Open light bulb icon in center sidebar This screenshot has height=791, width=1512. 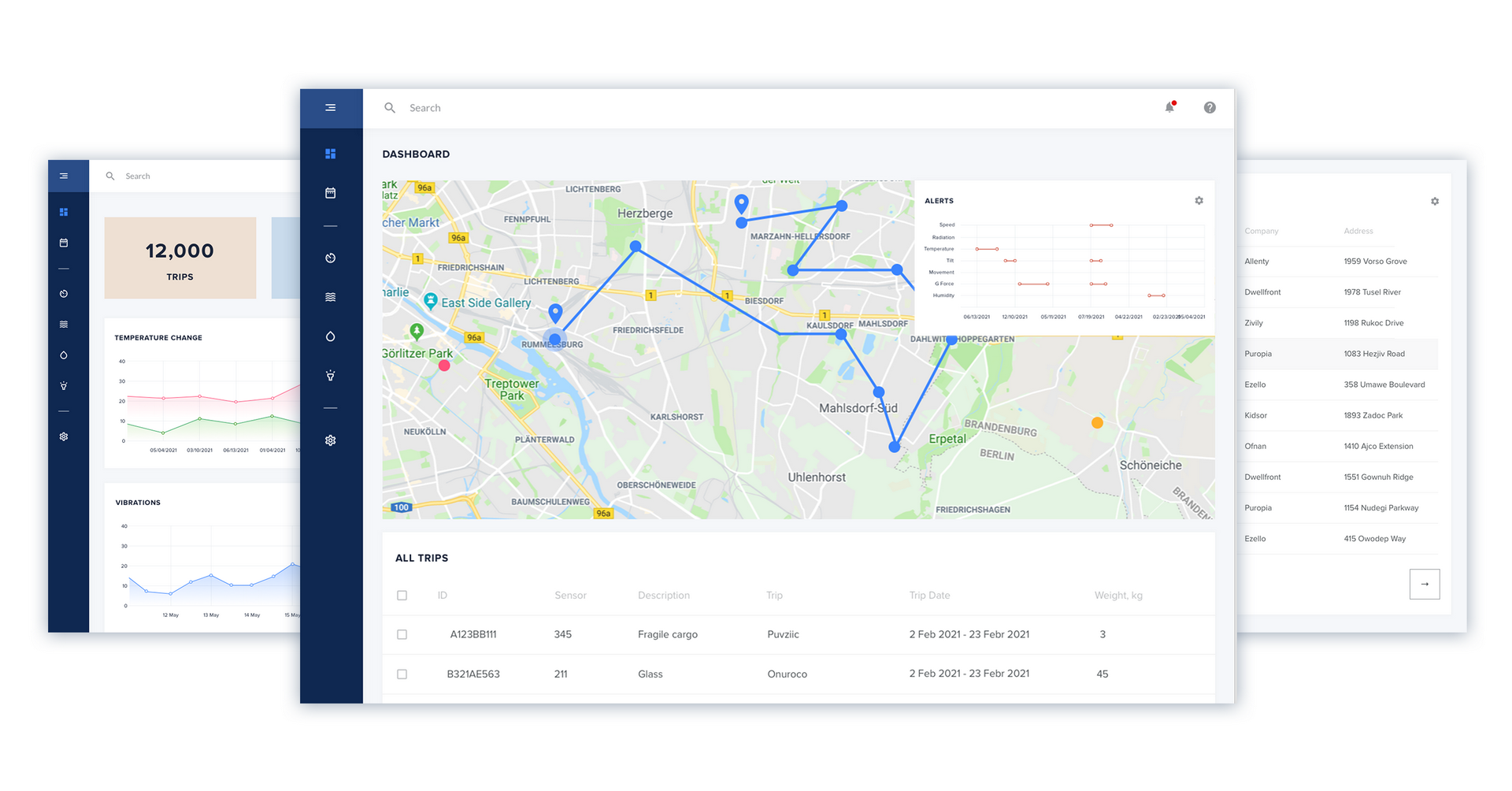[331, 376]
